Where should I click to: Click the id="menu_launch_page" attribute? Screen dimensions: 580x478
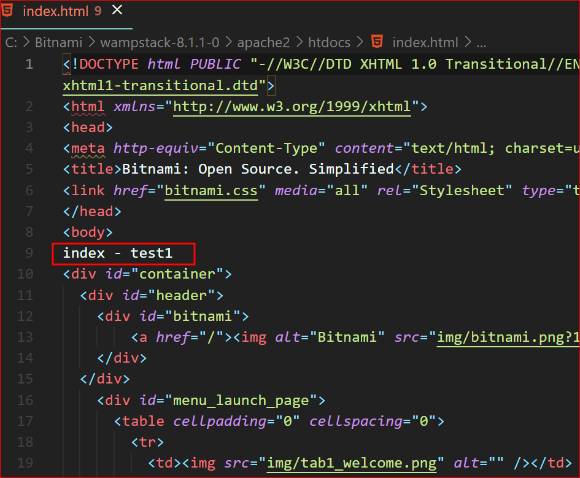[228, 400]
